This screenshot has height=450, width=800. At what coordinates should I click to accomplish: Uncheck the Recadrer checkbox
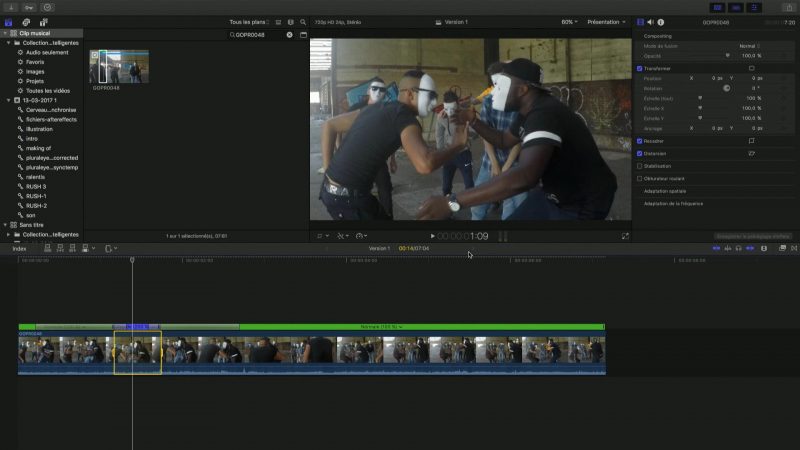pos(639,141)
